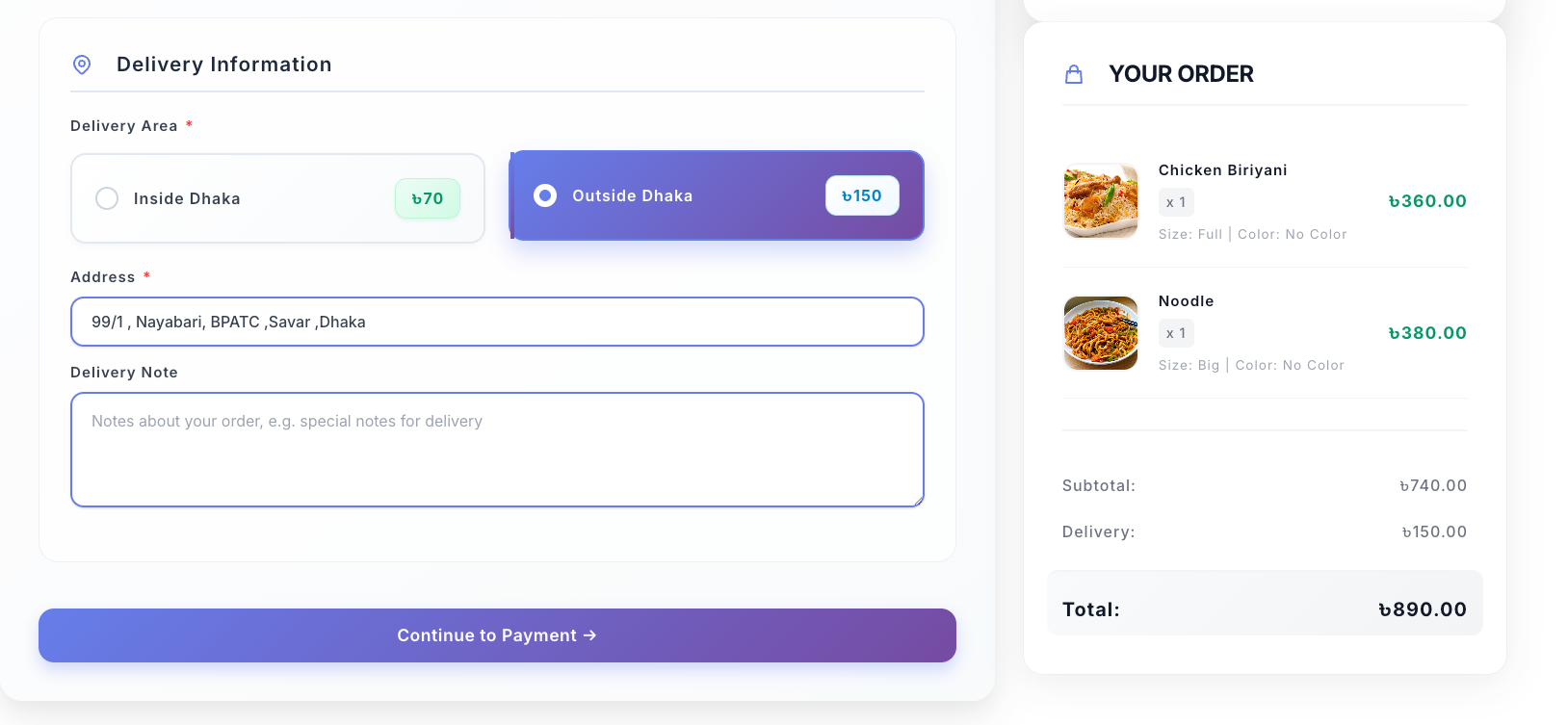Click the shopping bag icon
Viewport: 1568px width, 725px height.
click(x=1074, y=74)
